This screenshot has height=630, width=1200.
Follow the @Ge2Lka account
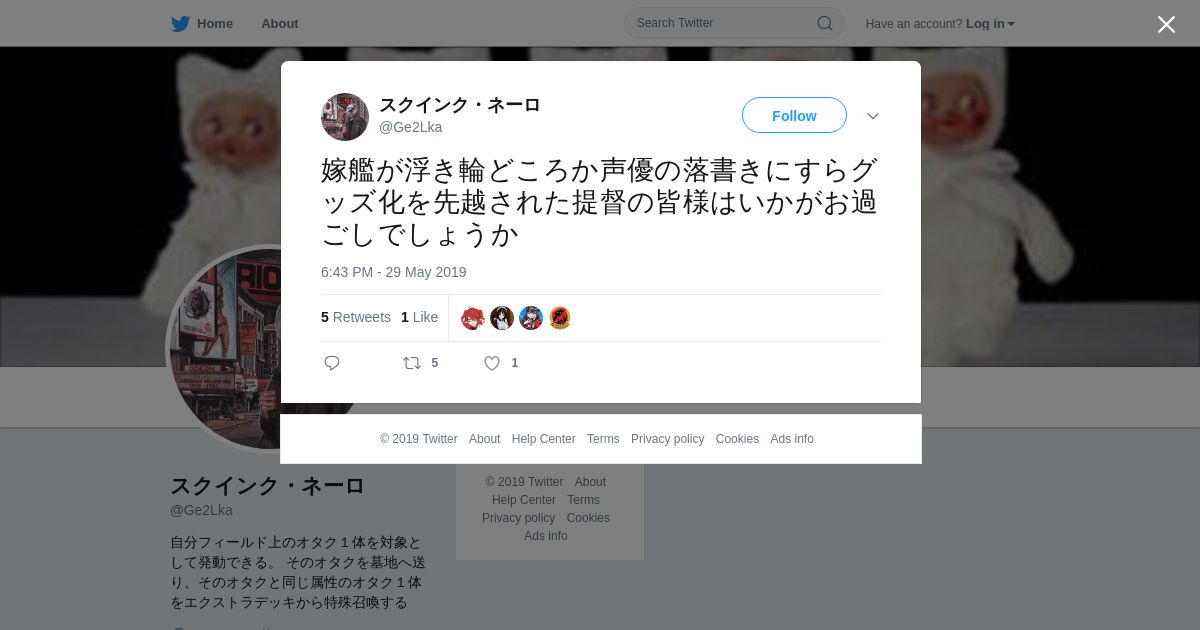794,116
